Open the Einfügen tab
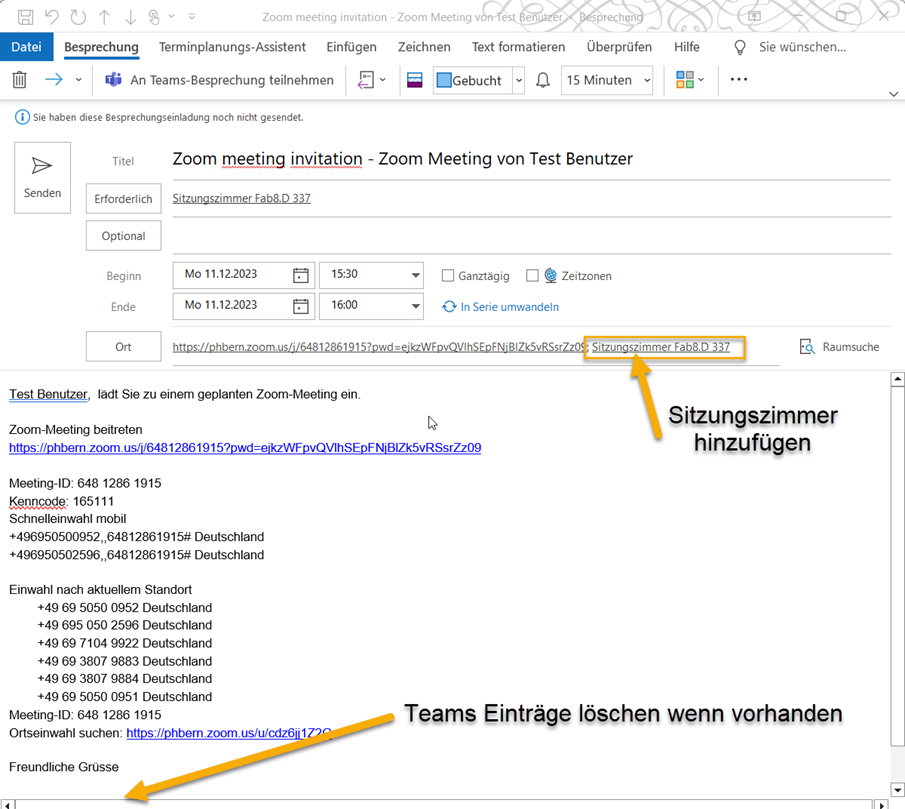This screenshot has width=905, height=809. point(351,47)
